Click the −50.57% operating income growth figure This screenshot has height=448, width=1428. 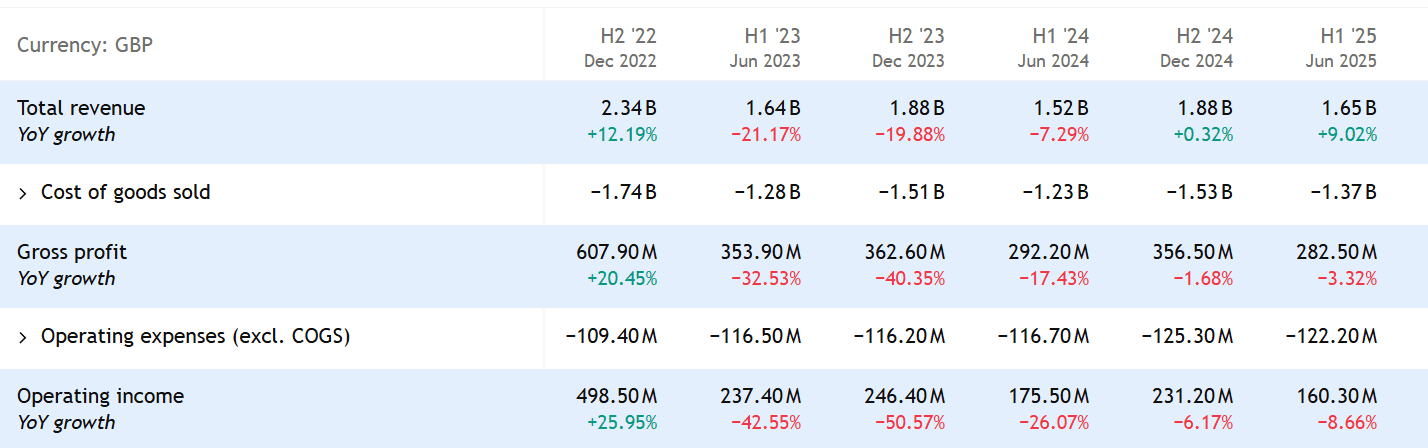pyautogui.click(x=910, y=423)
